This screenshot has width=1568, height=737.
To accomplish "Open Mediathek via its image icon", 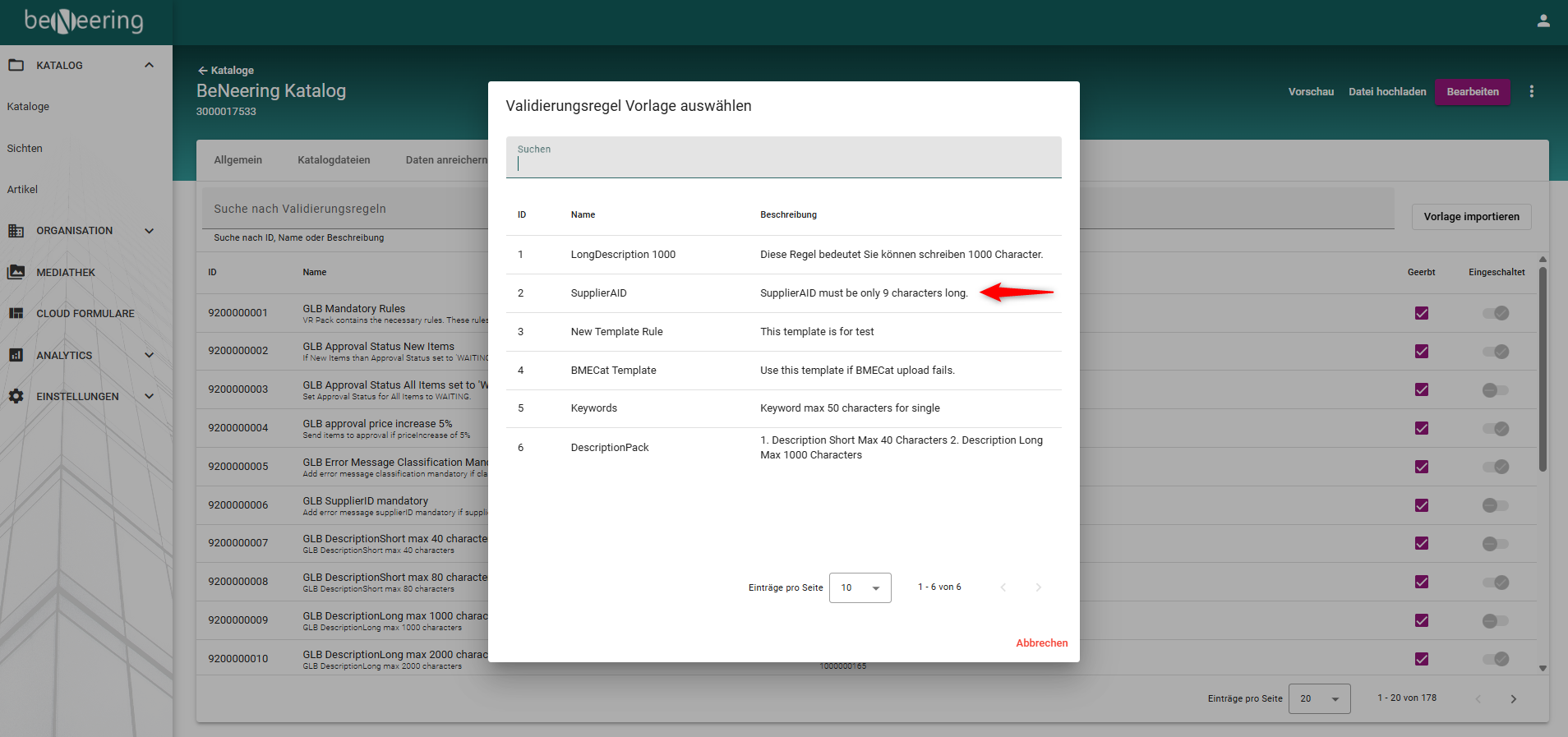I will [16, 272].
